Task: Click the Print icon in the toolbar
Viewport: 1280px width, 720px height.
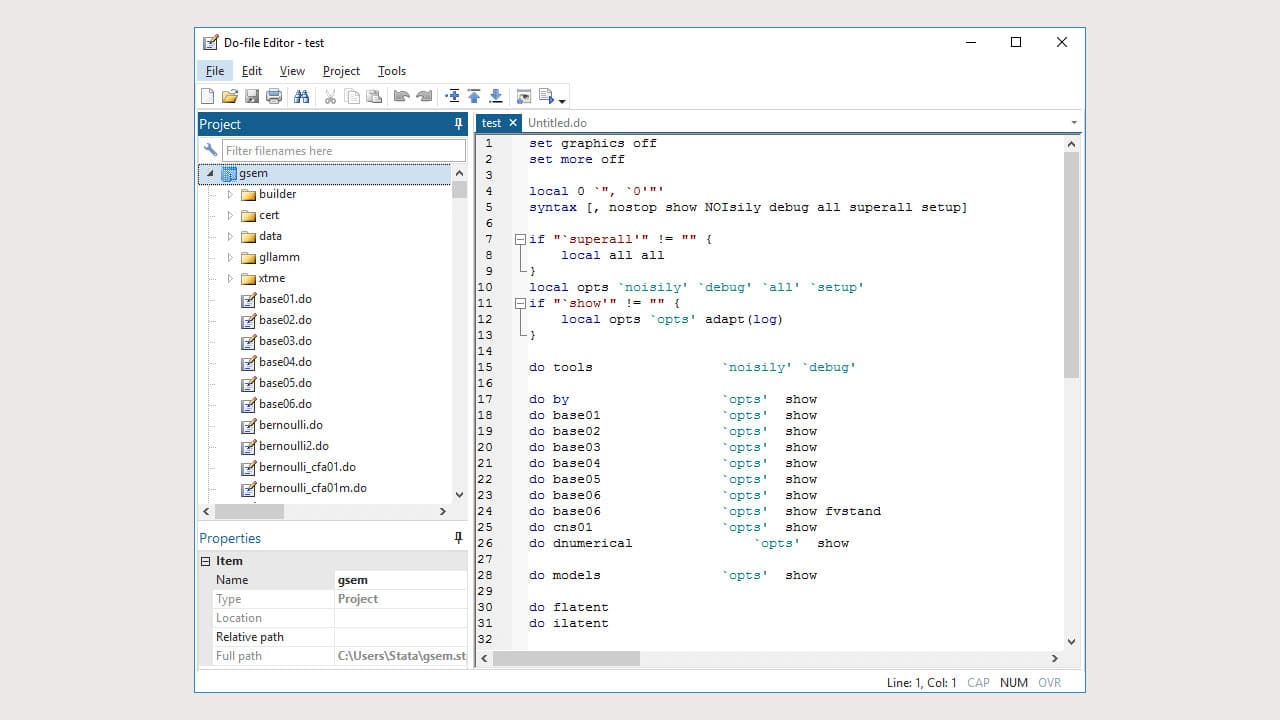Action: pyautogui.click(x=273, y=95)
